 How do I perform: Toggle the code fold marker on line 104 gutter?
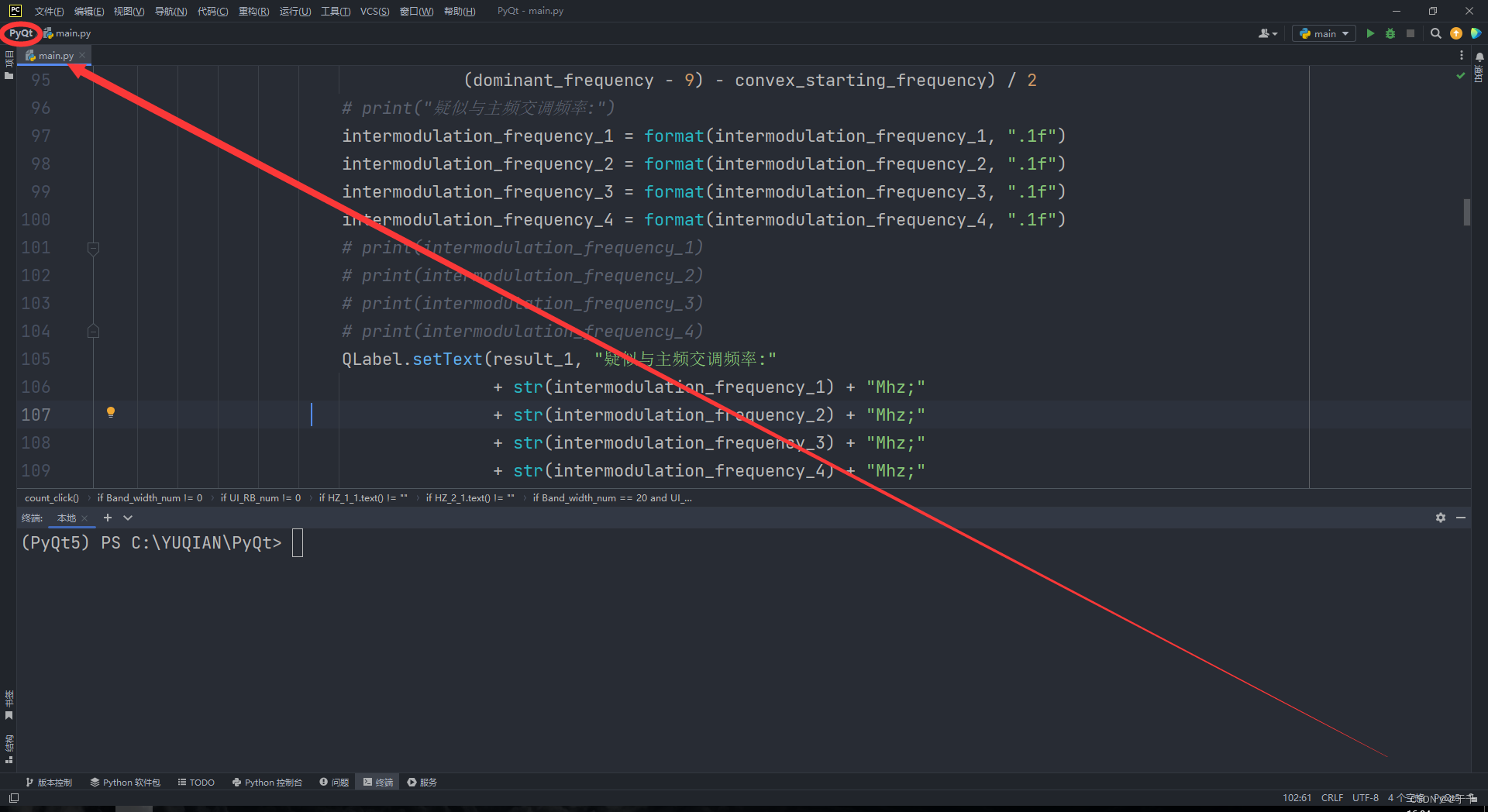point(93,331)
